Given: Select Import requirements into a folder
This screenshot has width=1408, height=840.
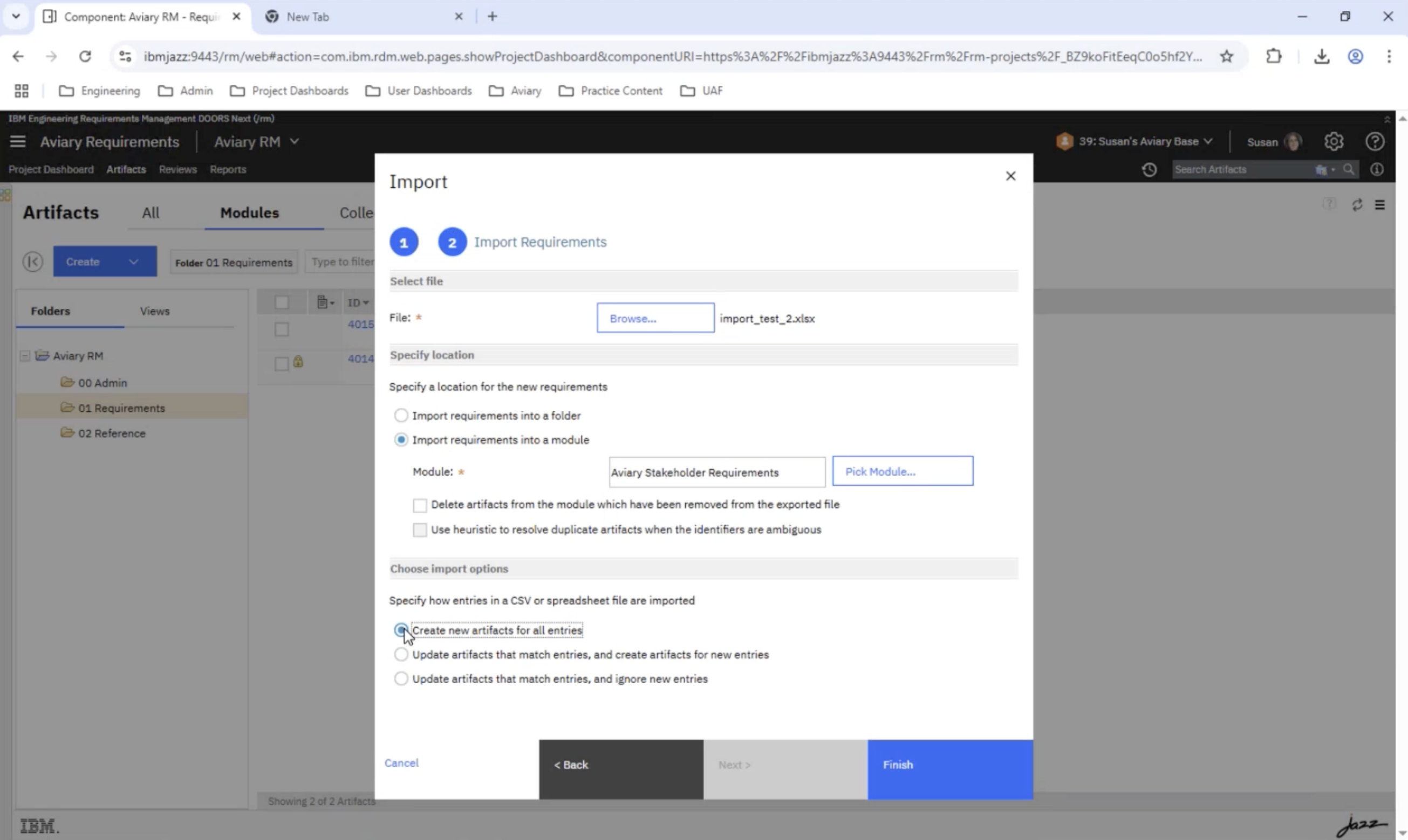Looking at the screenshot, I should tap(401, 416).
